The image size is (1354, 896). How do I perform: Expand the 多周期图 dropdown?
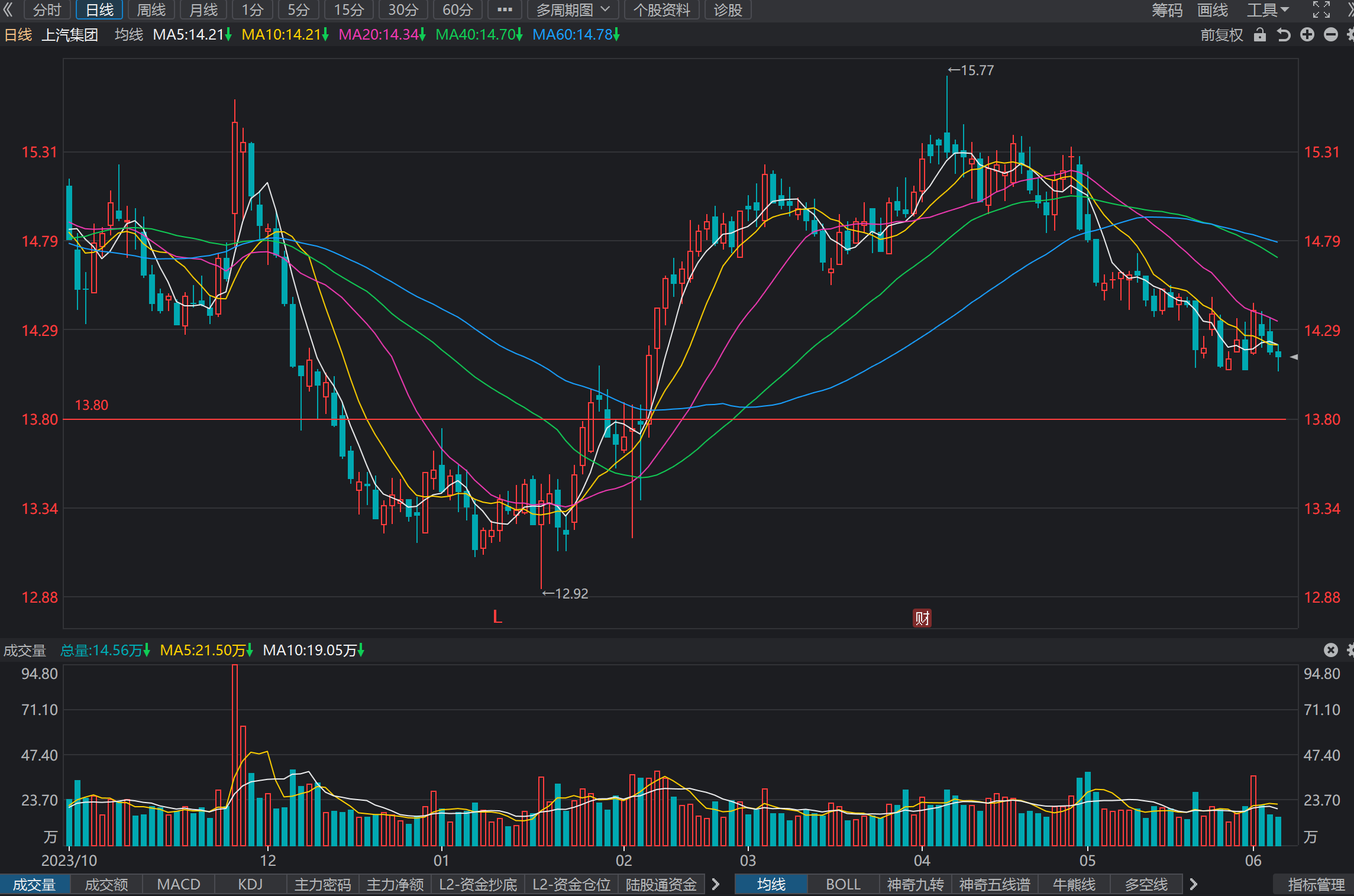[x=573, y=9]
